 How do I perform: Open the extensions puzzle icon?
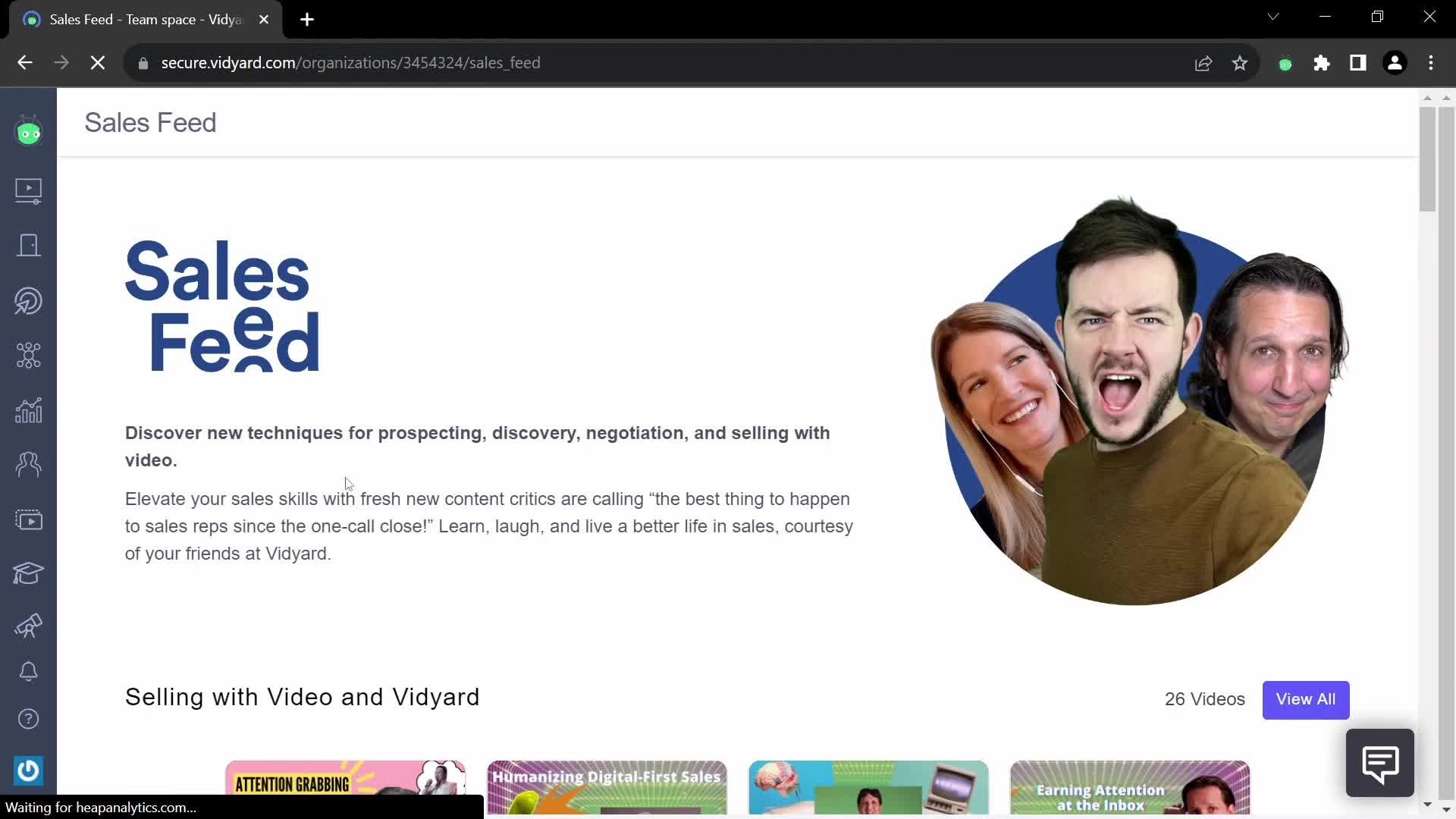(x=1322, y=63)
